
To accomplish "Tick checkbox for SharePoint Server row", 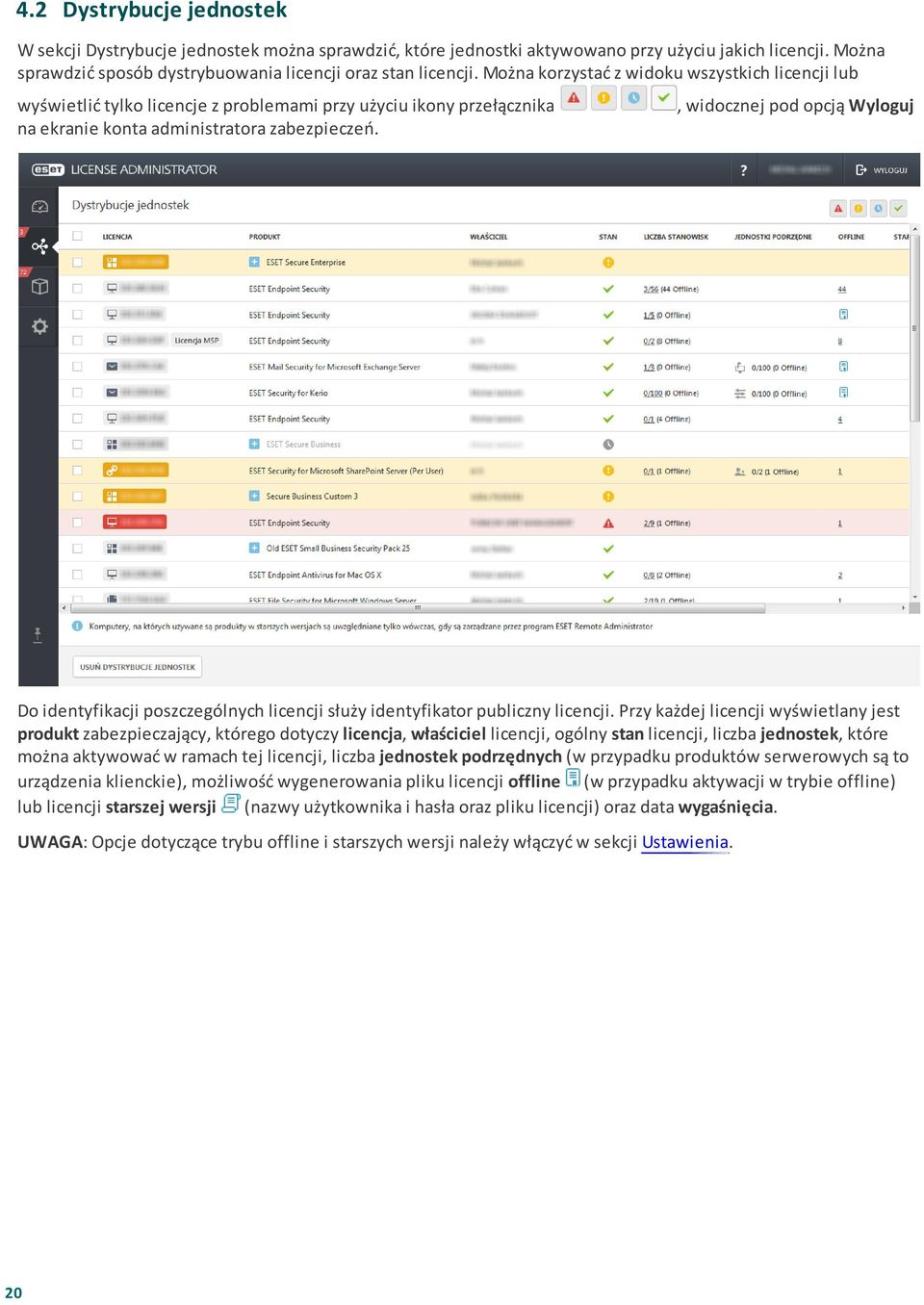I will (x=77, y=471).
